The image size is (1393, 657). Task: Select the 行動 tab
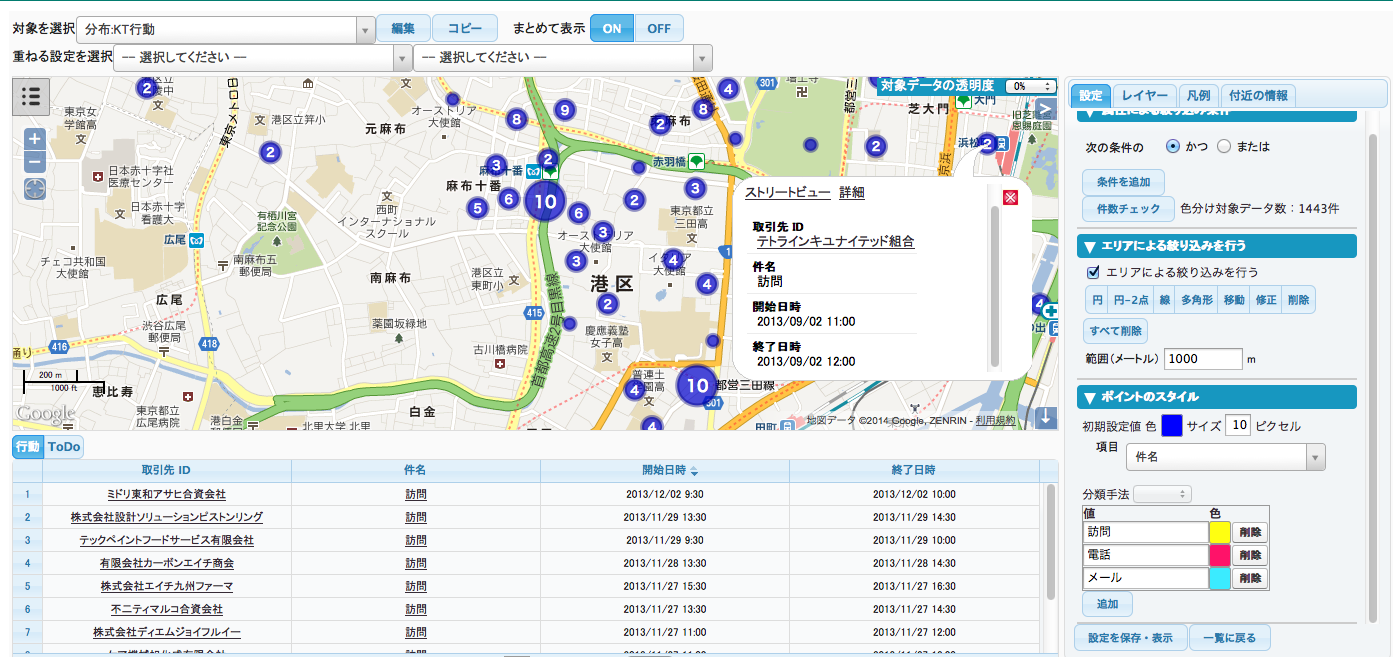tap(28, 446)
